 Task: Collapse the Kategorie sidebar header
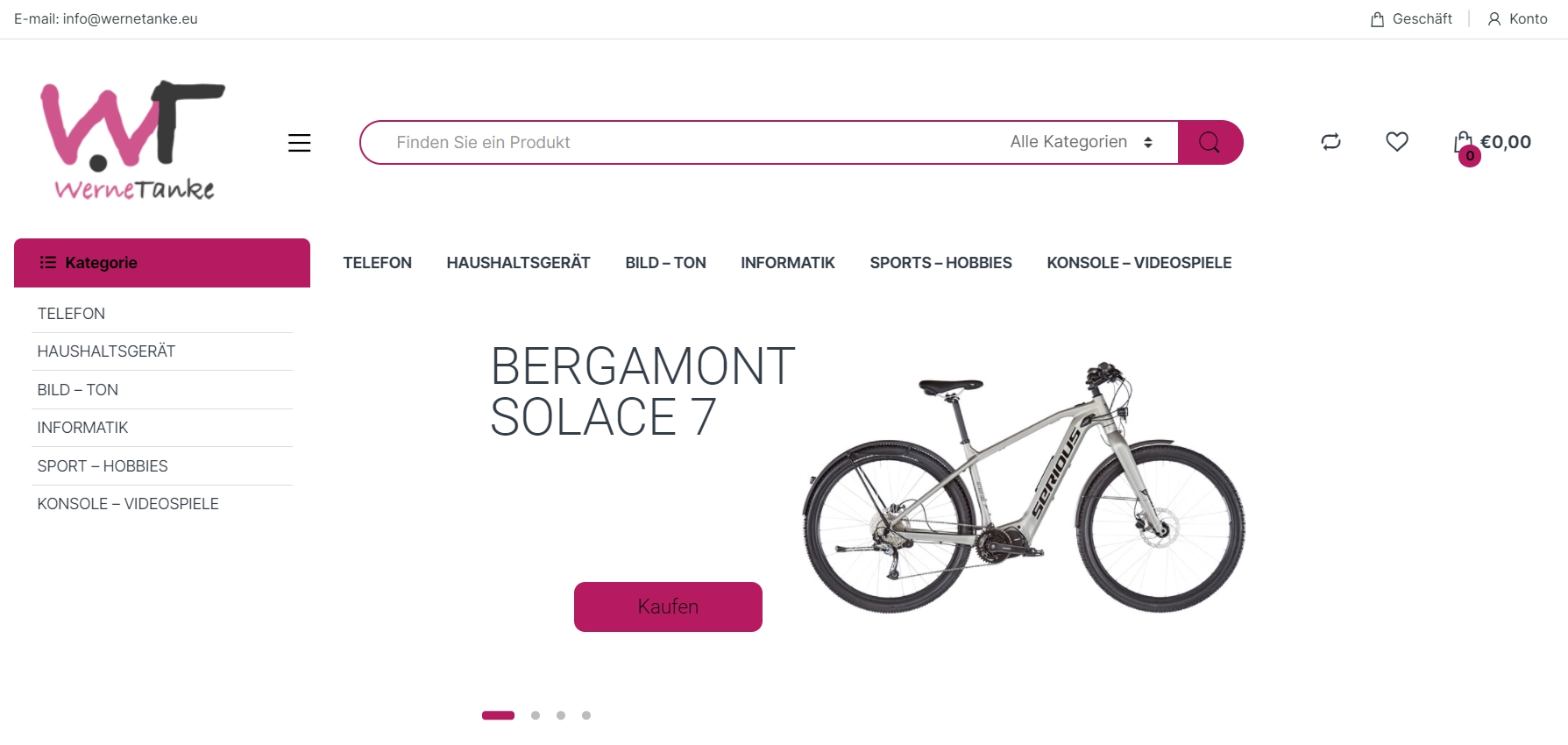162,263
